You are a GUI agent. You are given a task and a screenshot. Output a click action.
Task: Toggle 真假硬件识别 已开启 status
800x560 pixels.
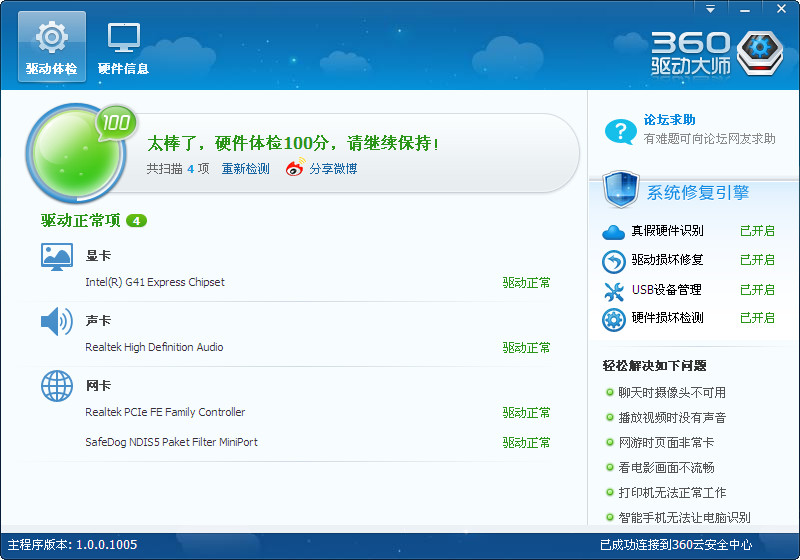[757, 231]
